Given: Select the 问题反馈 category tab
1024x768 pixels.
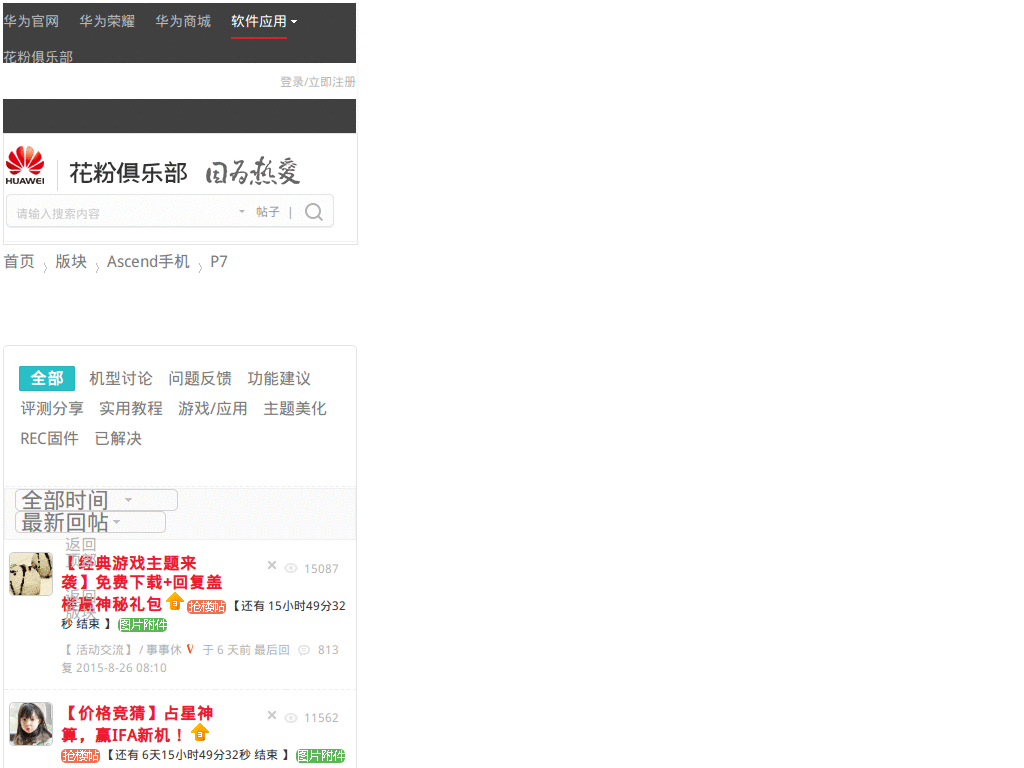Looking at the screenshot, I should click(x=200, y=378).
